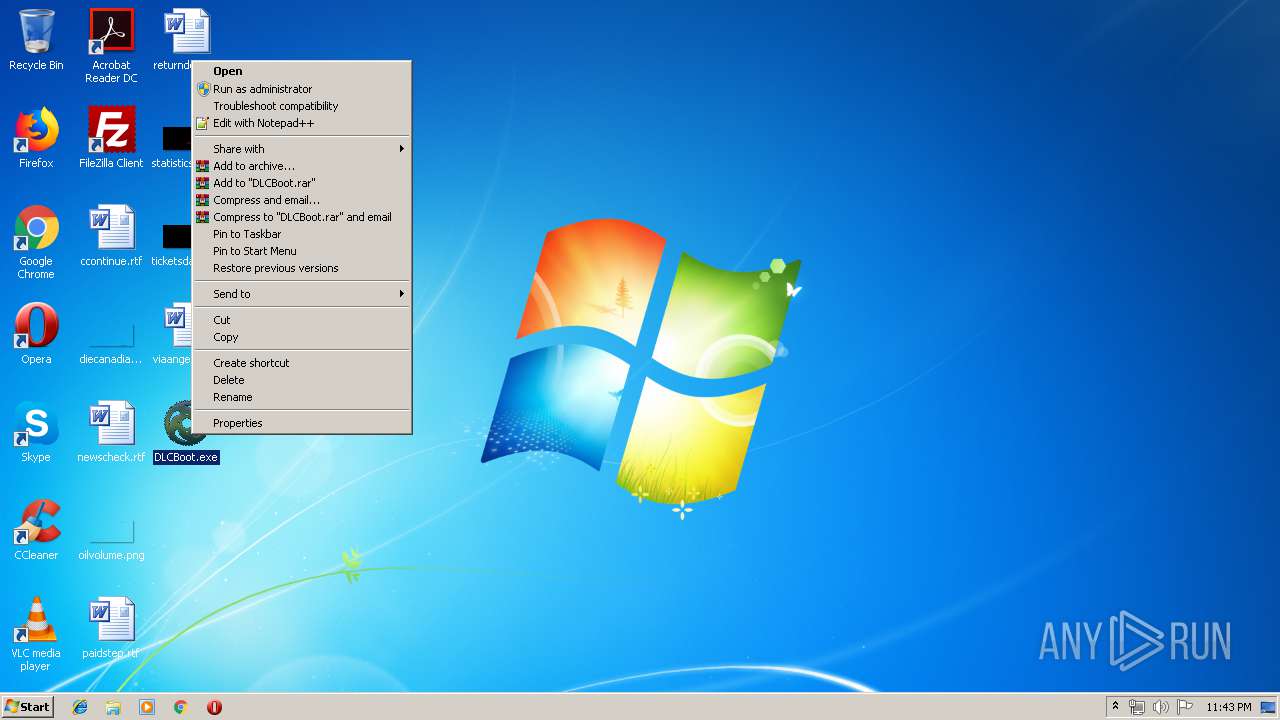Open the Action Center flag icon
Screen dimensions: 1280x720
tap(1185, 707)
